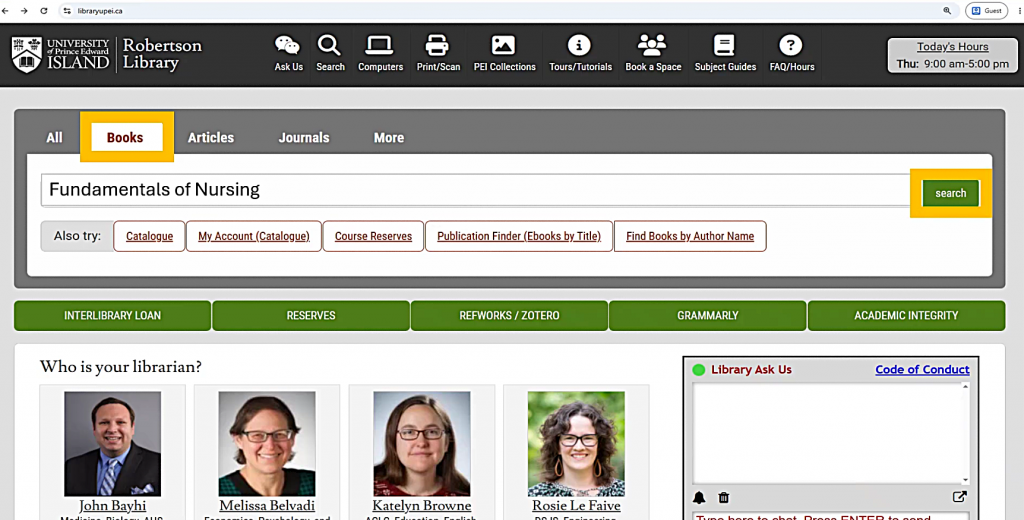Open the Course Reserves link

point(374,236)
